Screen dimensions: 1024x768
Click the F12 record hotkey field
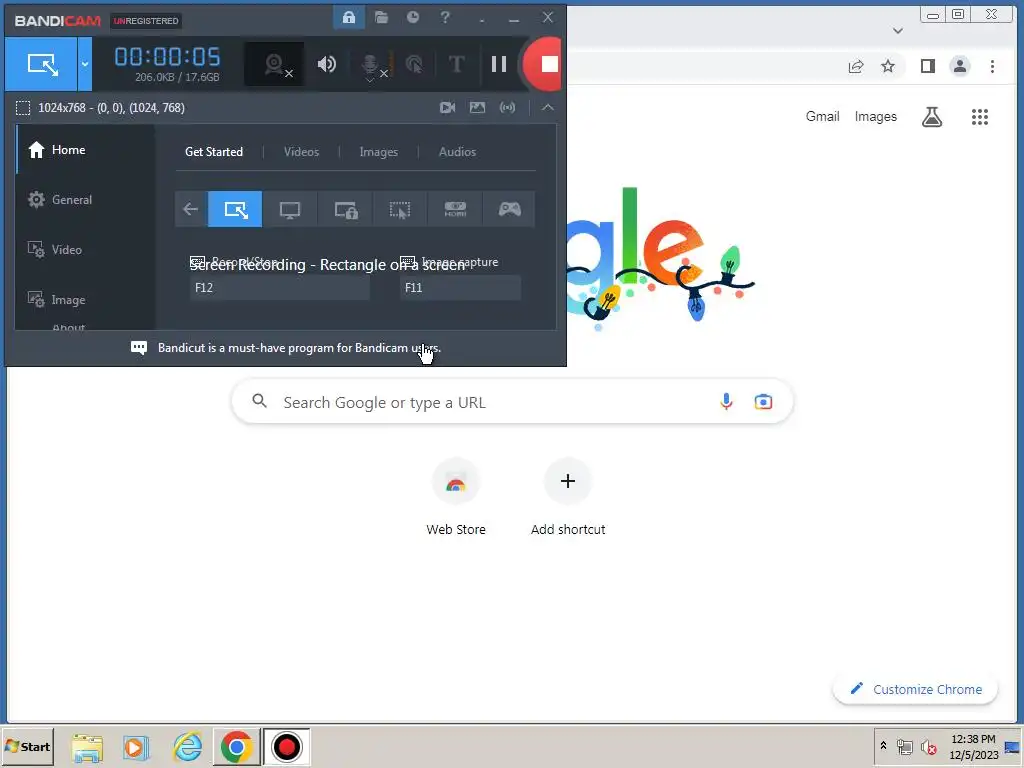(x=280, y=287)
